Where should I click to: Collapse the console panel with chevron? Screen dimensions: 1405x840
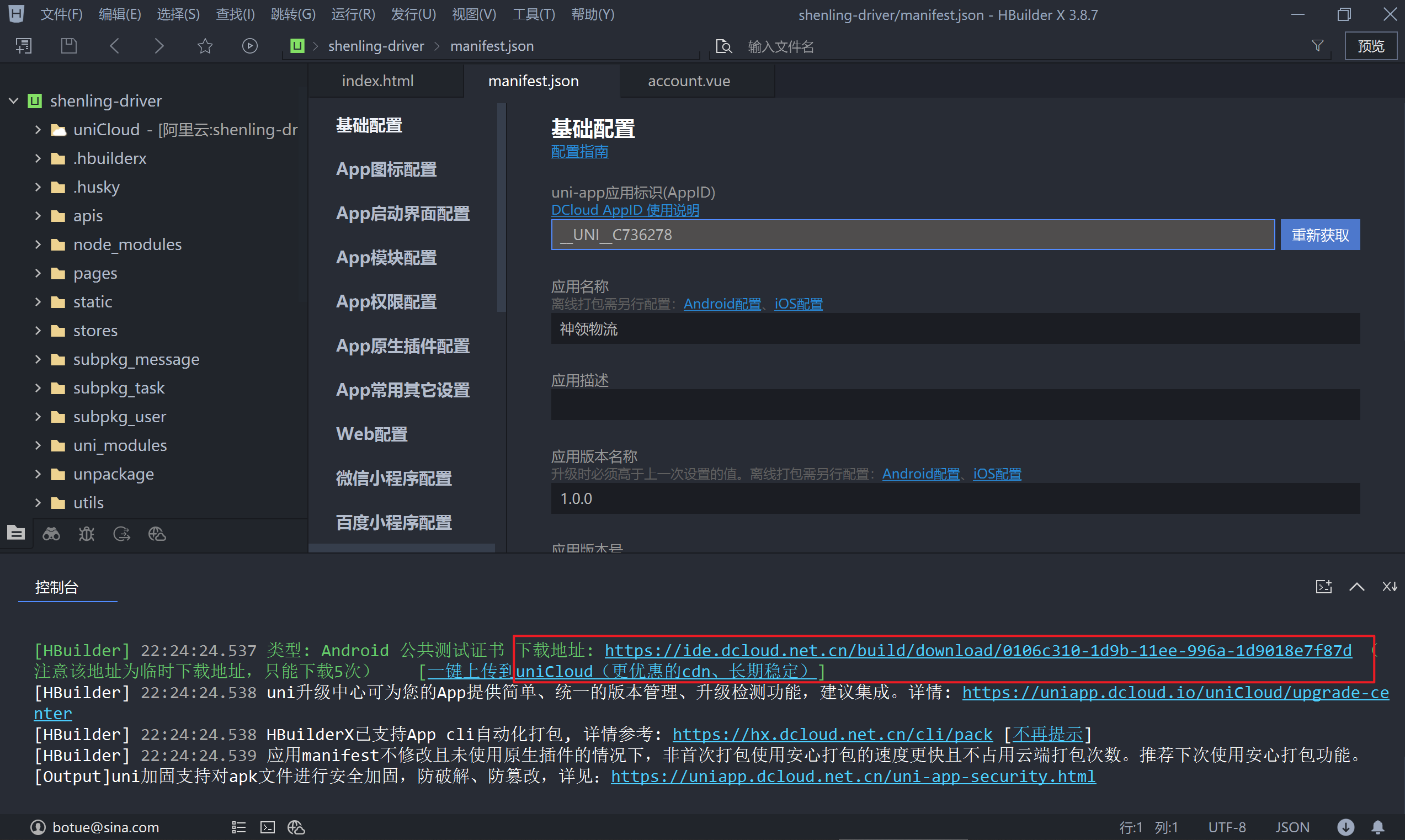(1356, 587)
